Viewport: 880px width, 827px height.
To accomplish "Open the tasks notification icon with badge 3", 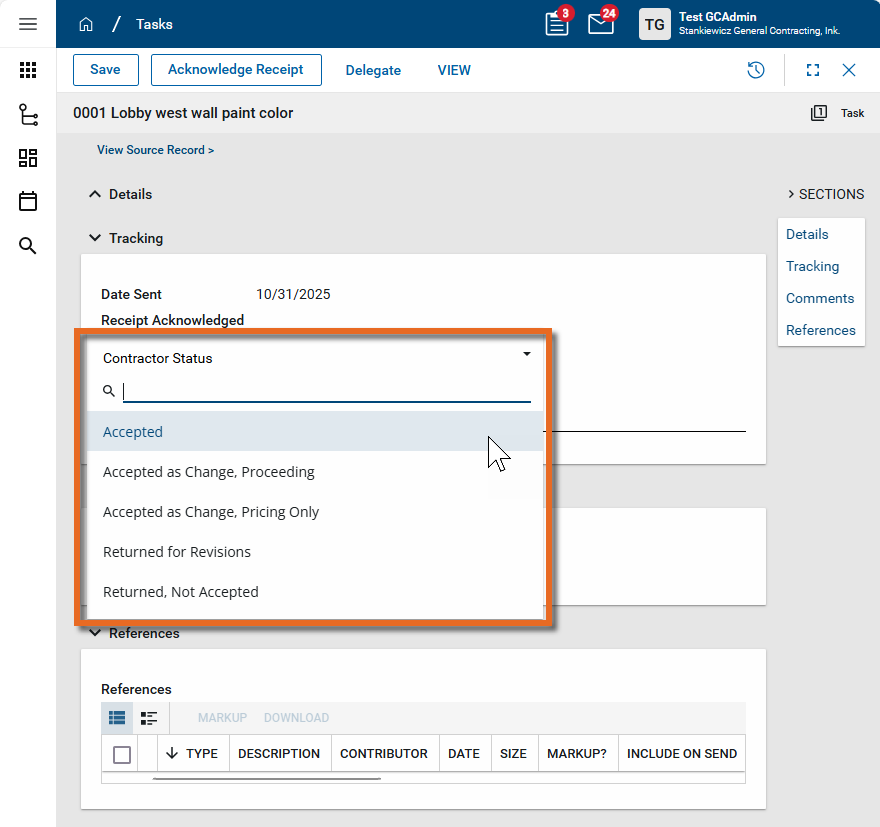I will point(557,24).
